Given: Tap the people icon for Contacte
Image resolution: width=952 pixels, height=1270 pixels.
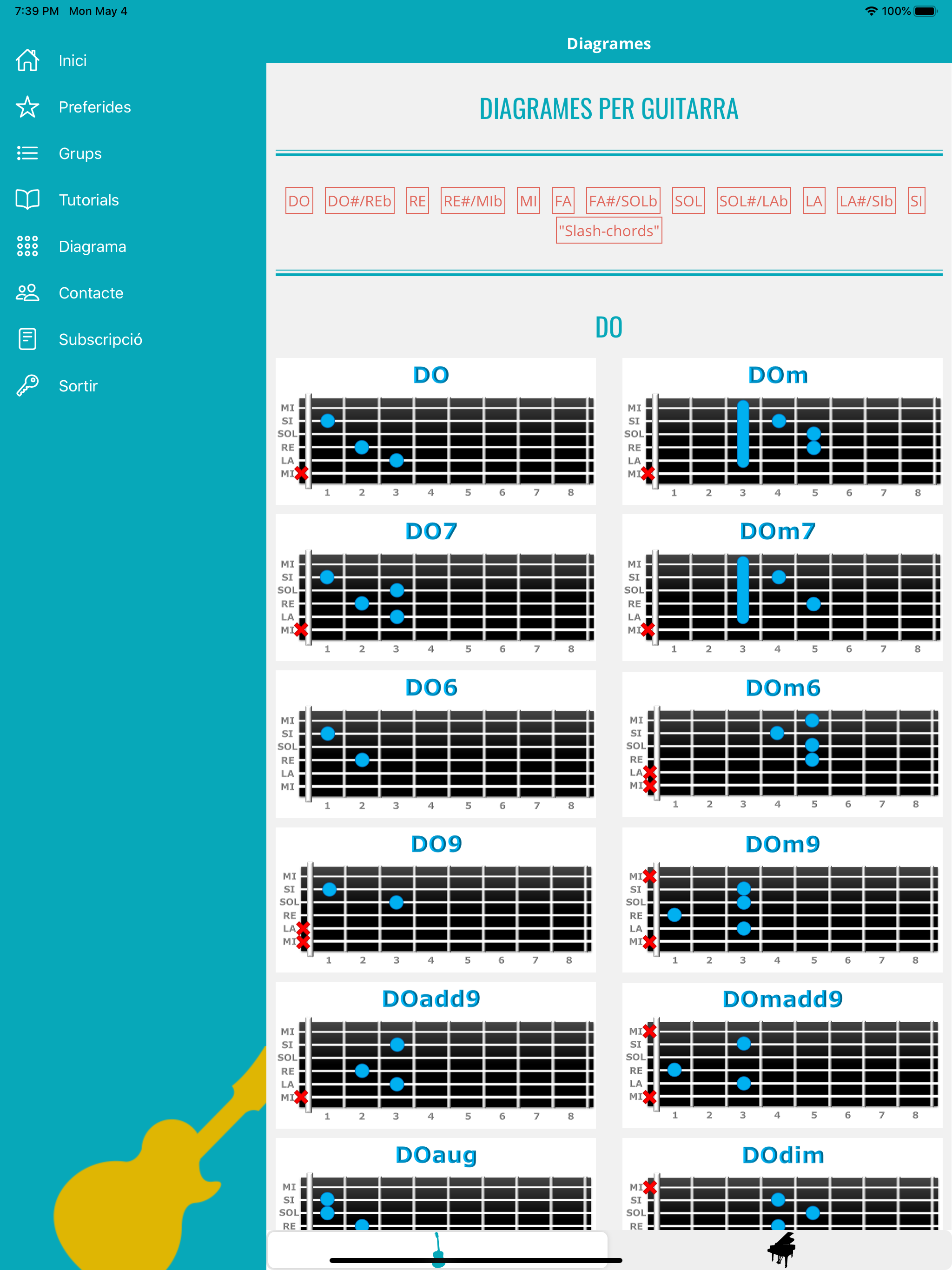Looking at the screenshot, I should click(27, 293).
